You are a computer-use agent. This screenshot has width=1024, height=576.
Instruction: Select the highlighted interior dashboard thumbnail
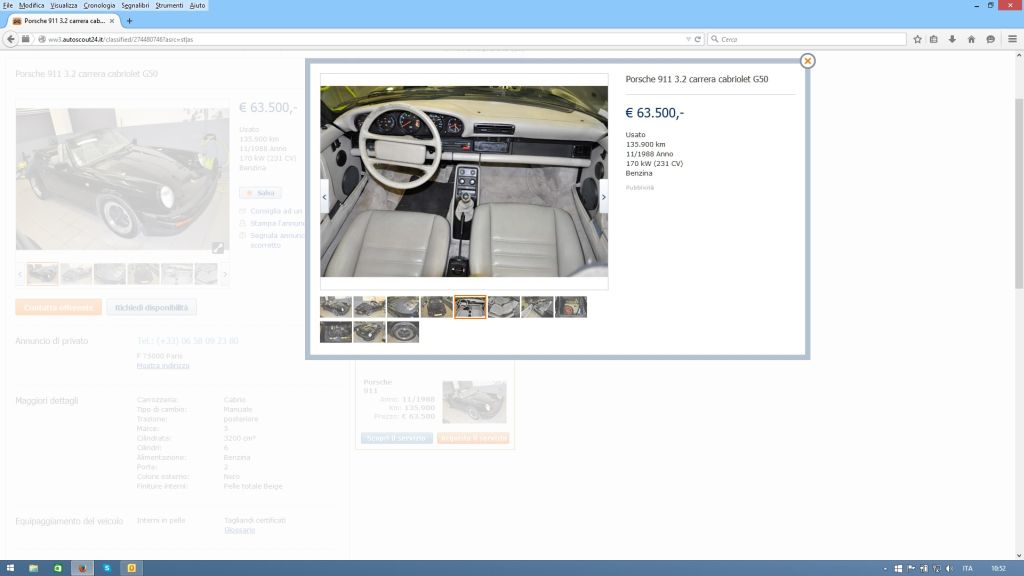pyautogui.click(x=470, y=307)
